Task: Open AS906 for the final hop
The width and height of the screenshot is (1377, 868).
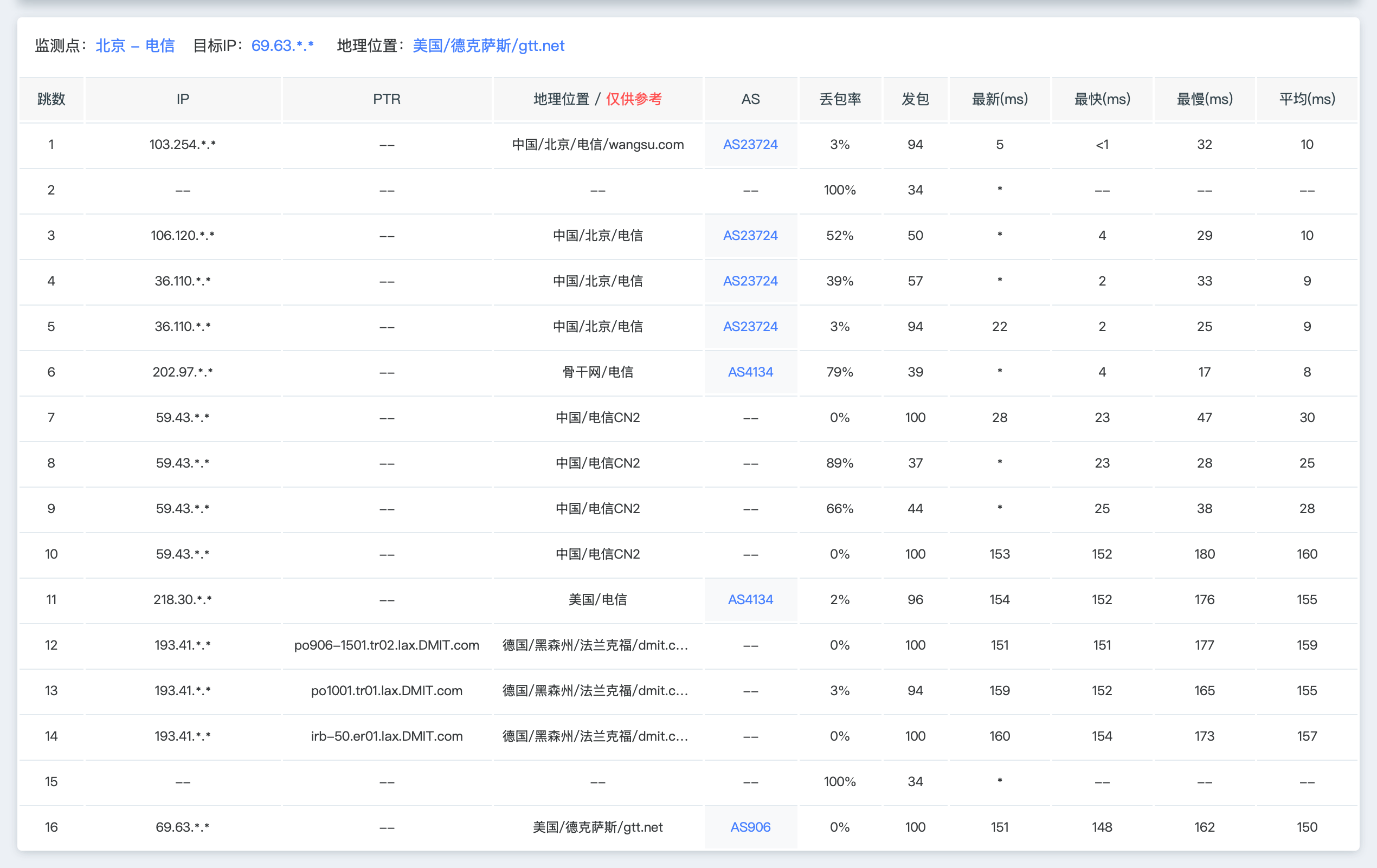Action: (750, 826)
